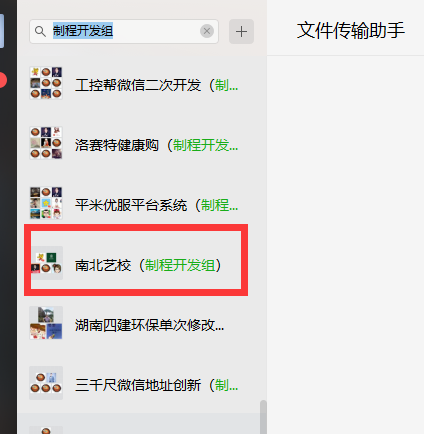Focus the search field containing 制程开发组
The image size is (424, 434).
tap(124, 31)
